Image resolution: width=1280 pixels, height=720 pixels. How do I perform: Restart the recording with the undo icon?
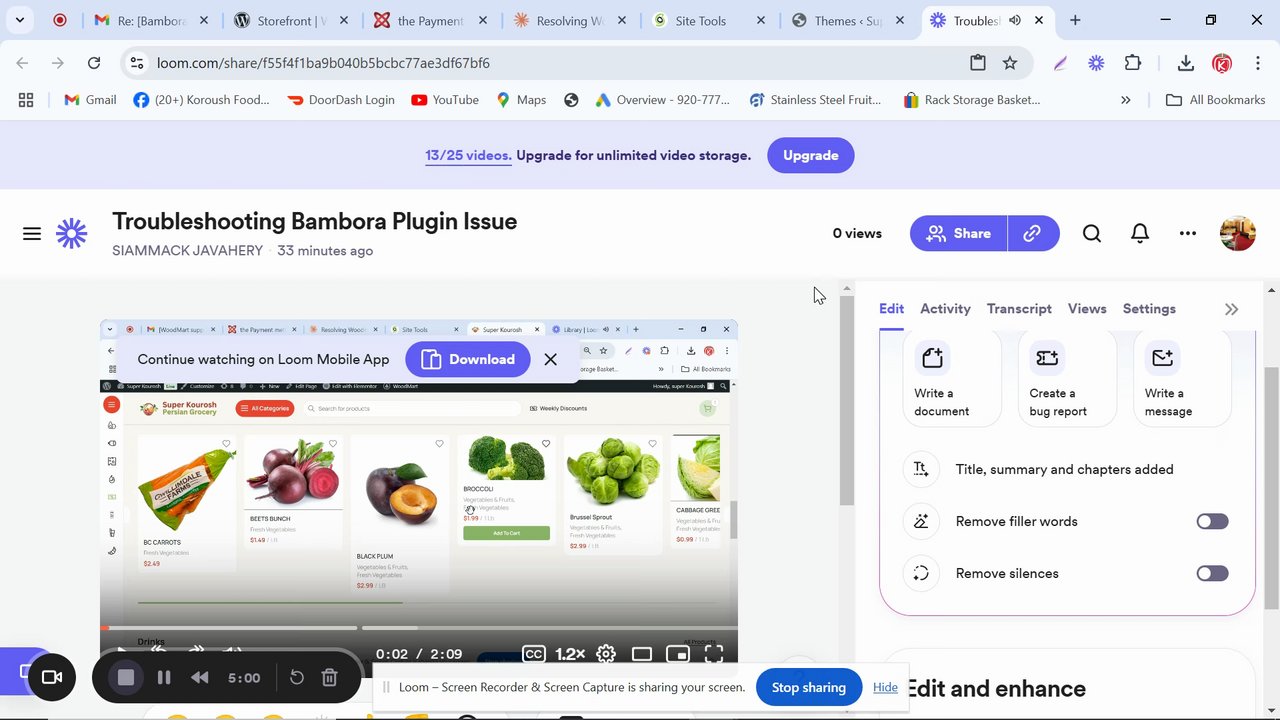tap(297, 677)
